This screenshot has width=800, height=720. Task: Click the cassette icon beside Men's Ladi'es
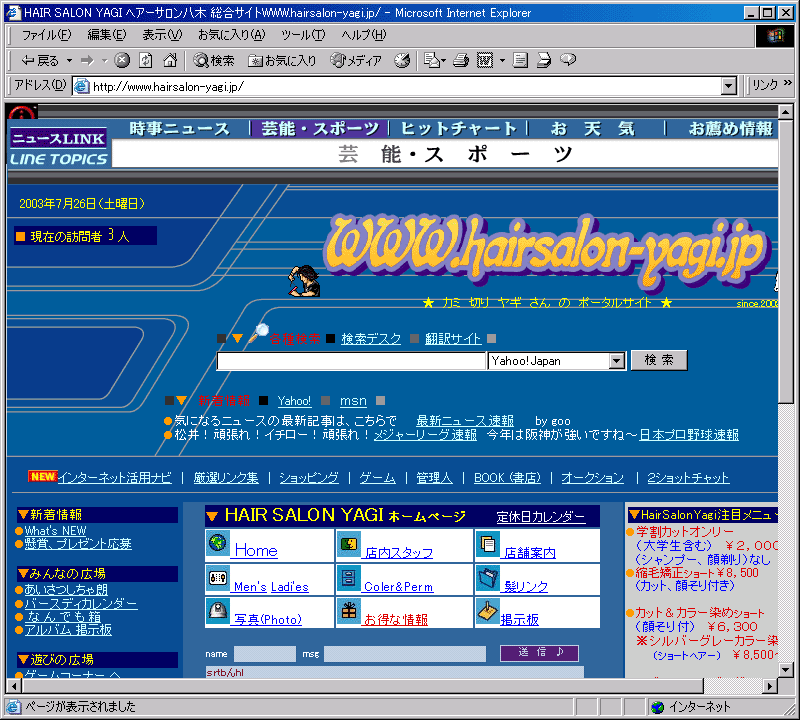pyautogui.click(x=218, y=578)
